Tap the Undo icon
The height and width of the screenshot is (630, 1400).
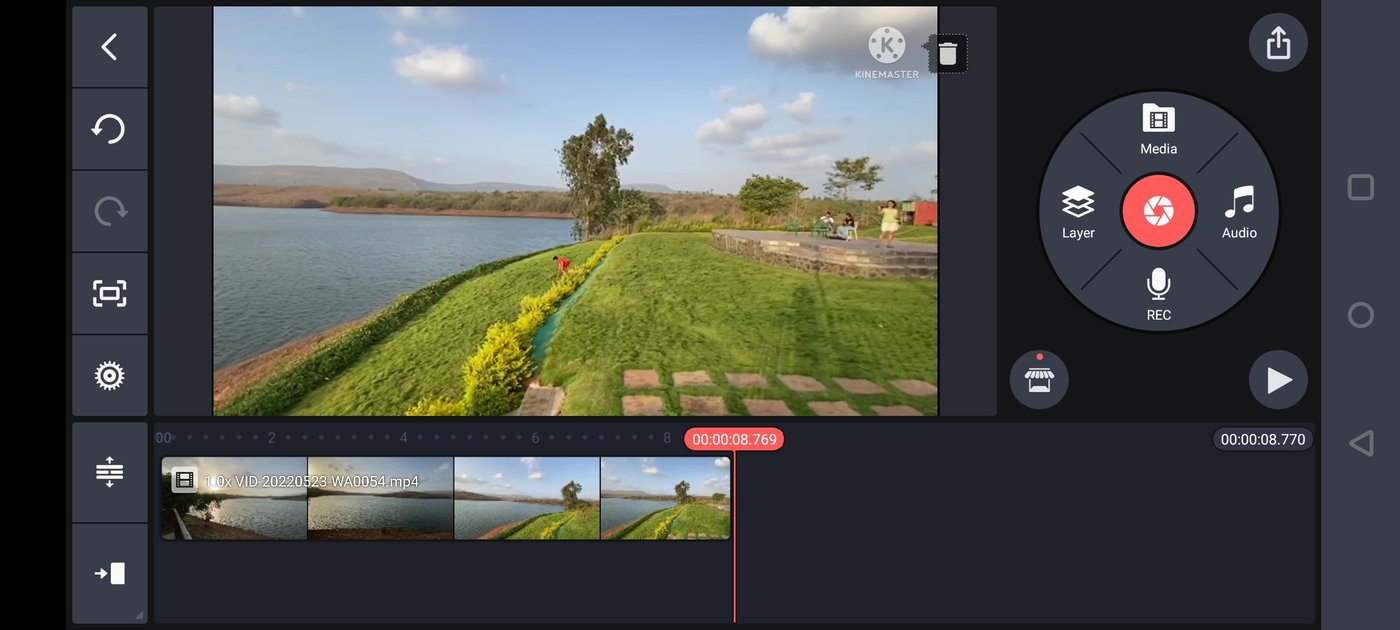(109, 129)
